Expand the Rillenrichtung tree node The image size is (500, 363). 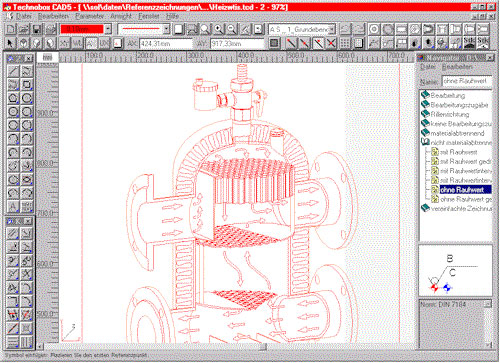pyautogui.click(x=425, y=114)
